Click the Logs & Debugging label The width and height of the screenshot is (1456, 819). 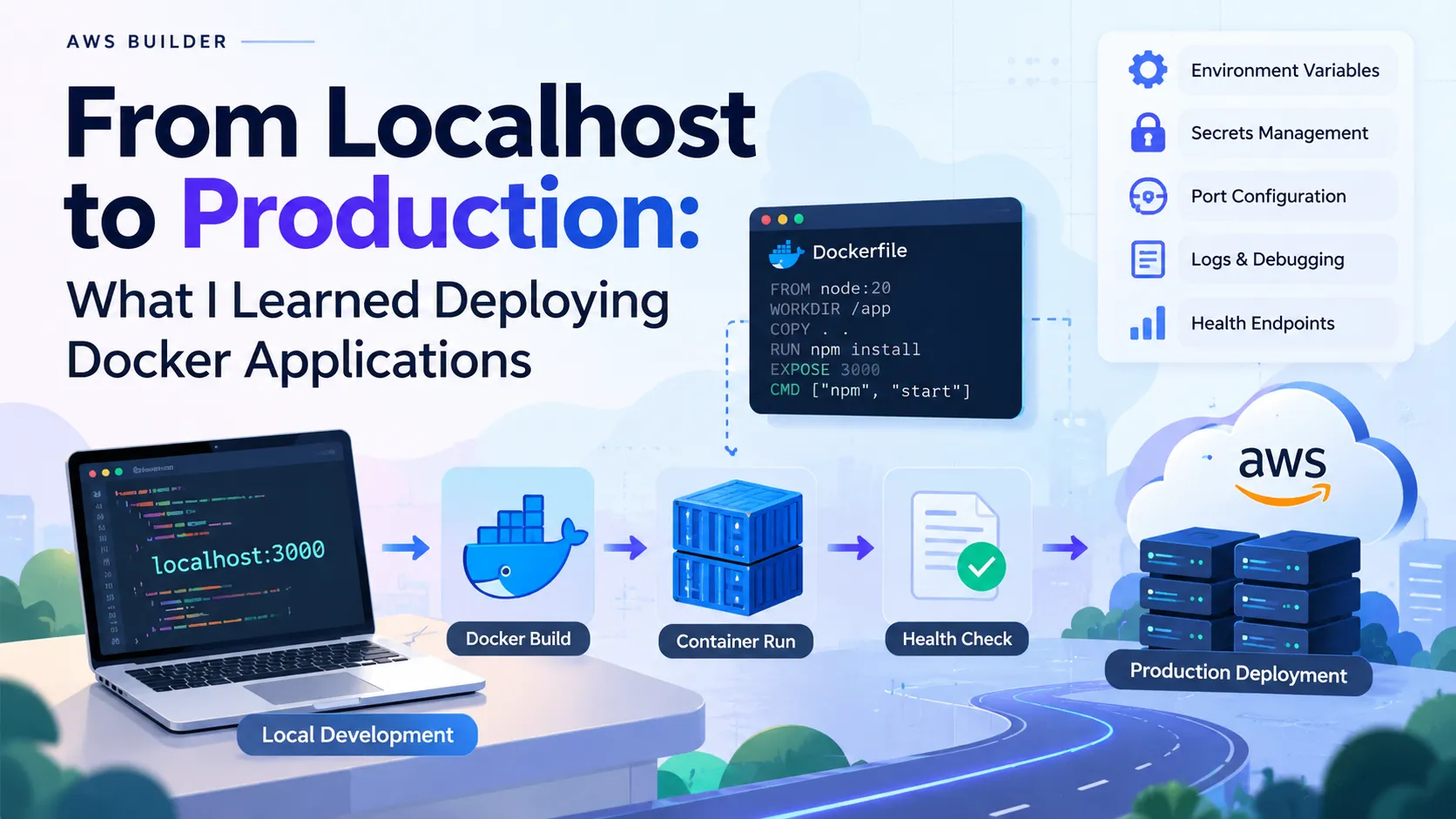pyautogui.click(x=1267, y=259)
